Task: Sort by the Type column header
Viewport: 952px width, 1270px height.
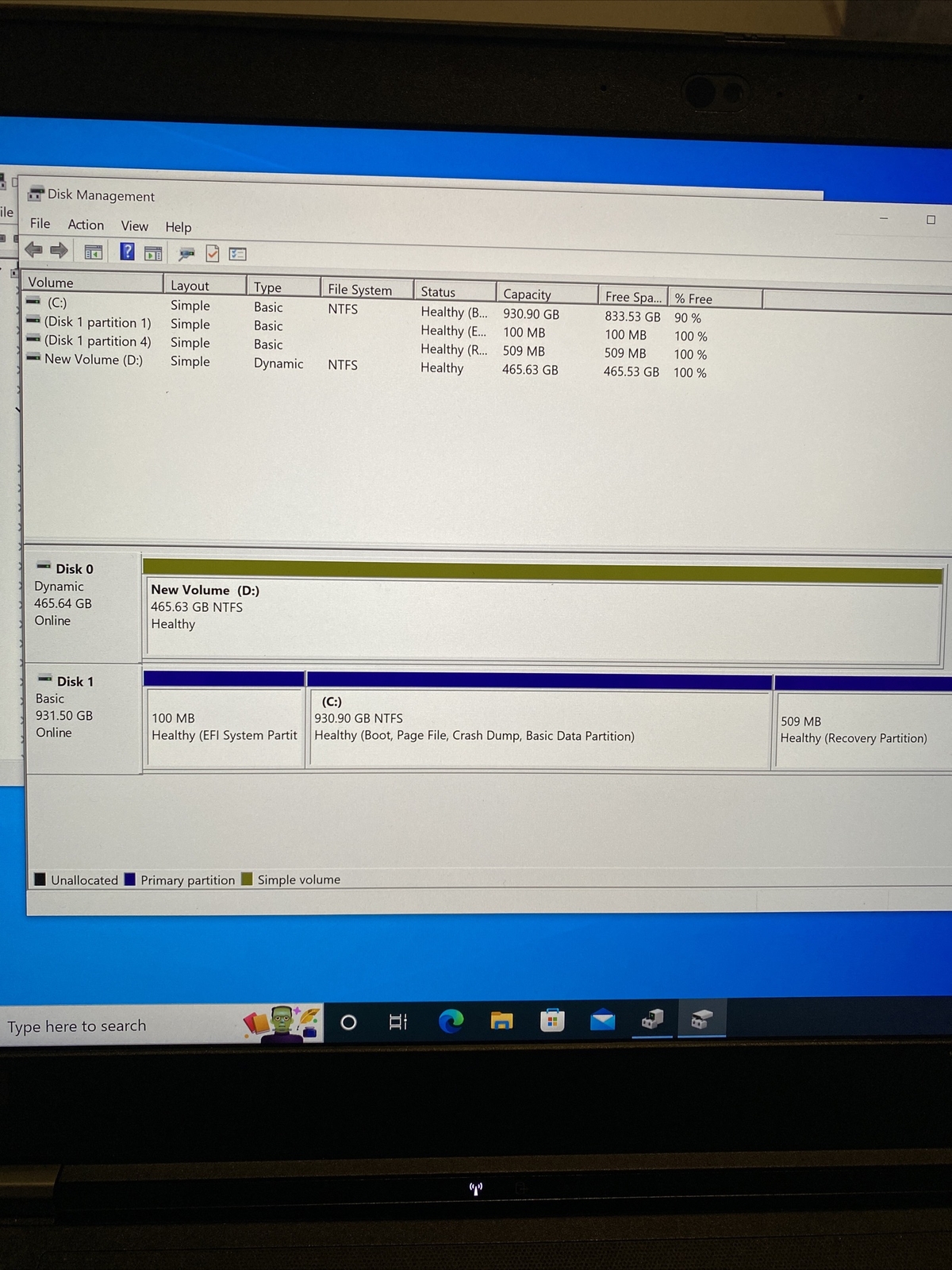Action: tap(283, 287)
